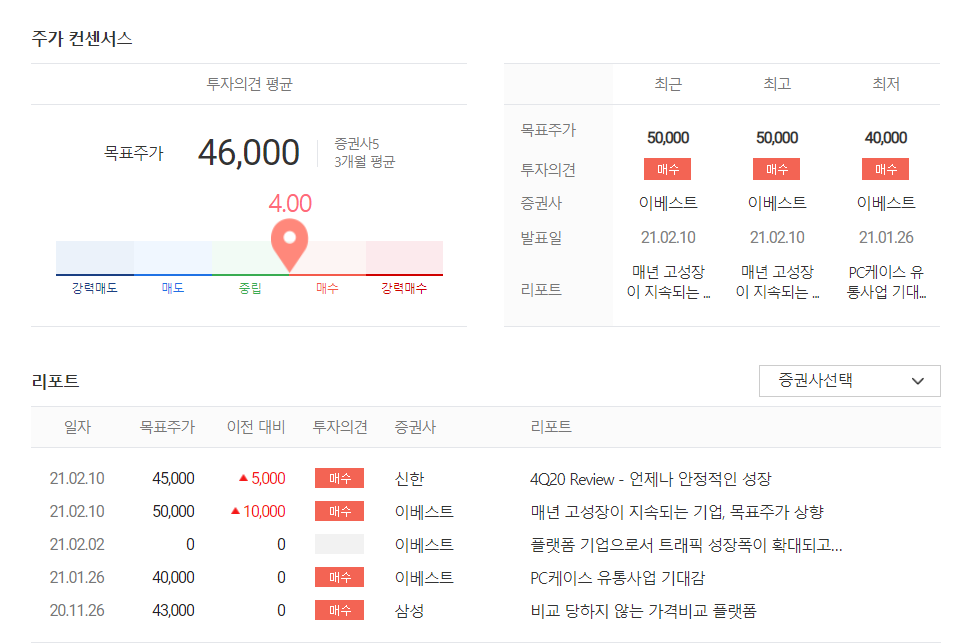Open the 증권사선택 dropdown
Screen dimensions: 969x643
[849, 381]
